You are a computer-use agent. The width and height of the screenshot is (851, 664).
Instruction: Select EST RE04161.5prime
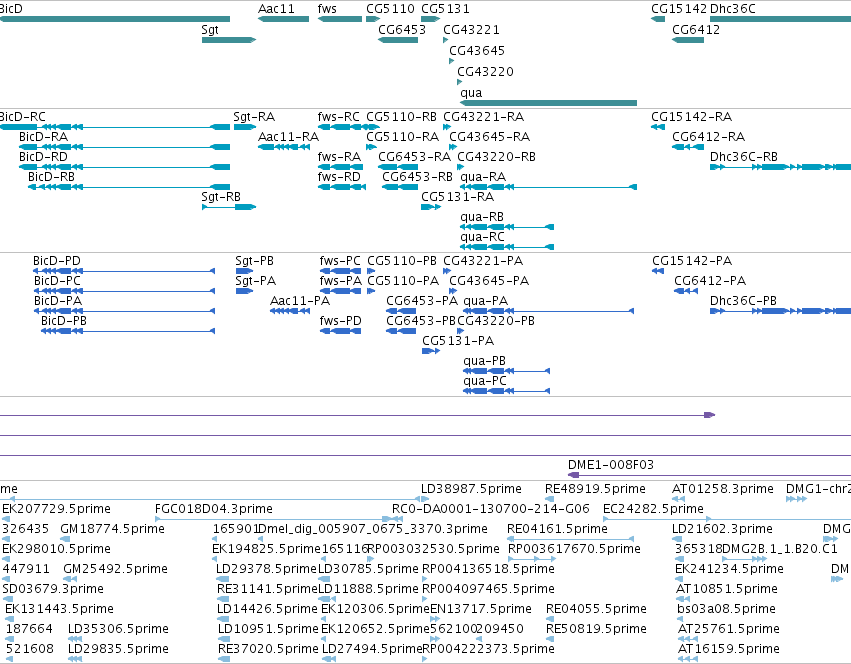click(x=557, y=529)
